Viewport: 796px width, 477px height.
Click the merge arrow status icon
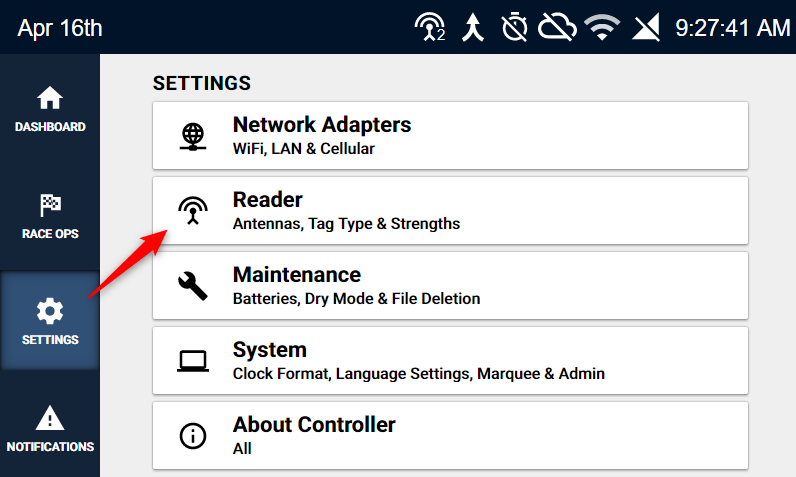click(x=473, y=27)
